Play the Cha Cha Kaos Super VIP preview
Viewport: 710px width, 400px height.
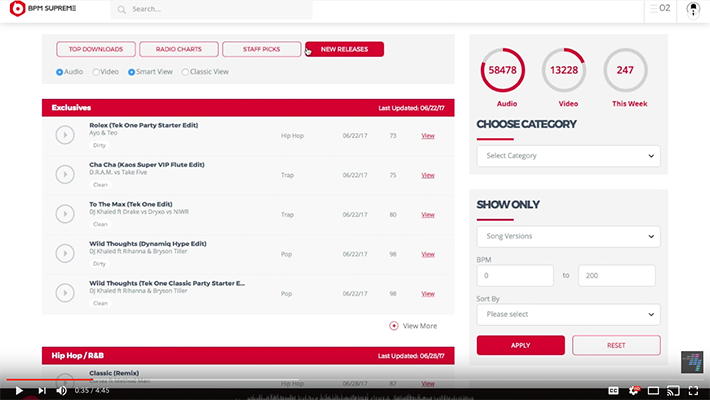pos(65,175)
